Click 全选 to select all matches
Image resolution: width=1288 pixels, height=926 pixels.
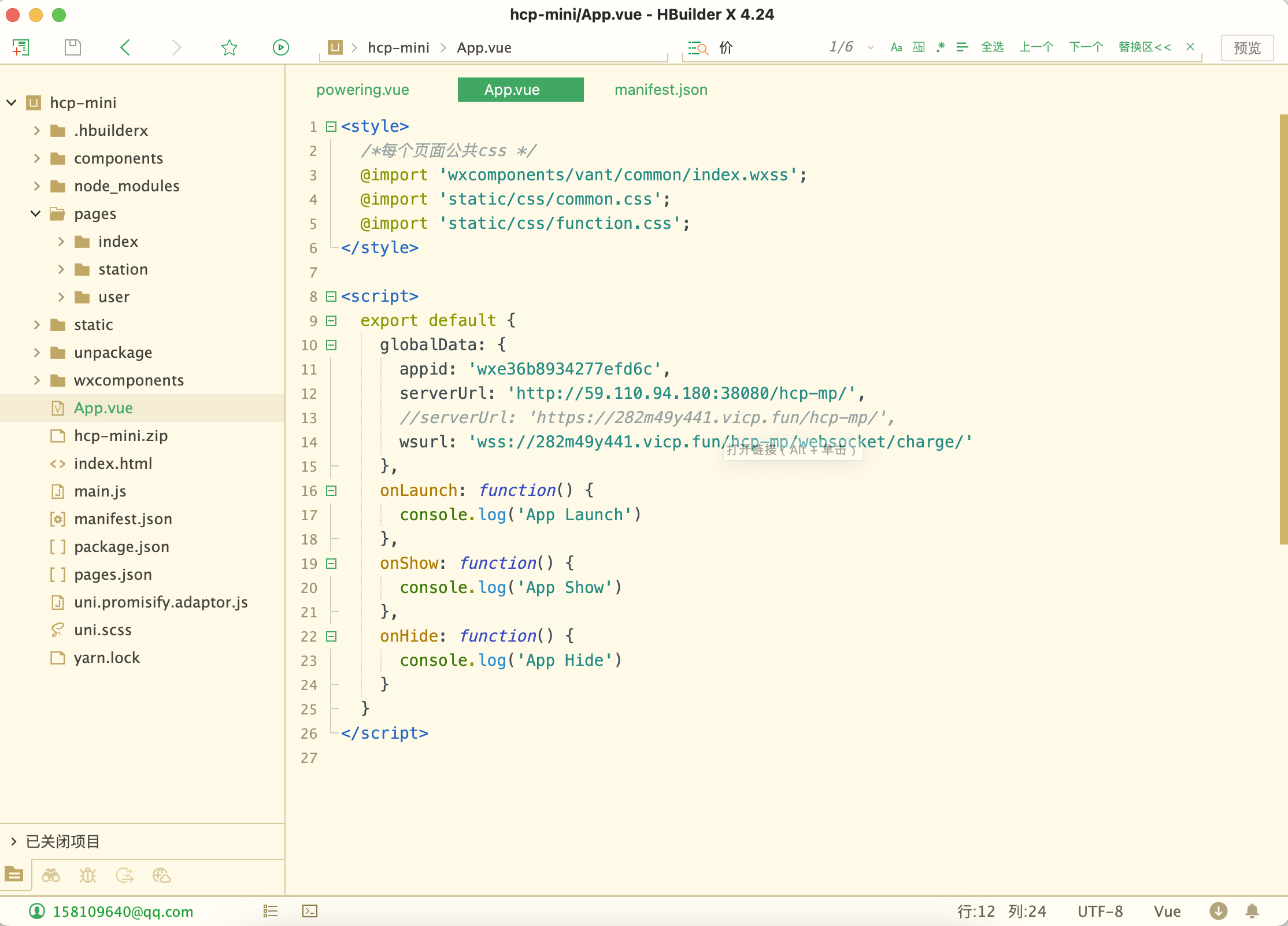[993, 47]
